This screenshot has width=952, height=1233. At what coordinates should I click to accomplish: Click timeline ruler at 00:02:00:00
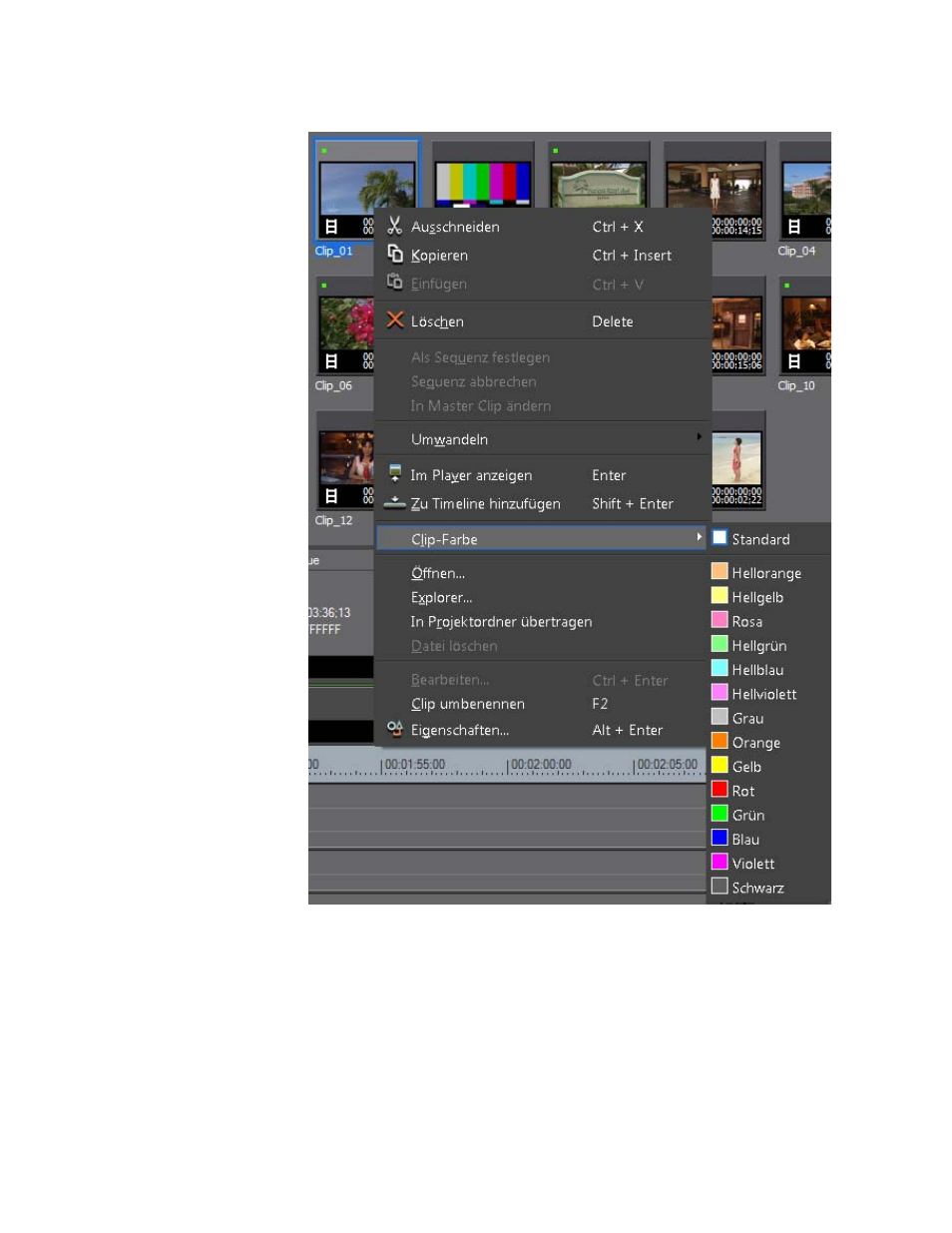(541, 765)
